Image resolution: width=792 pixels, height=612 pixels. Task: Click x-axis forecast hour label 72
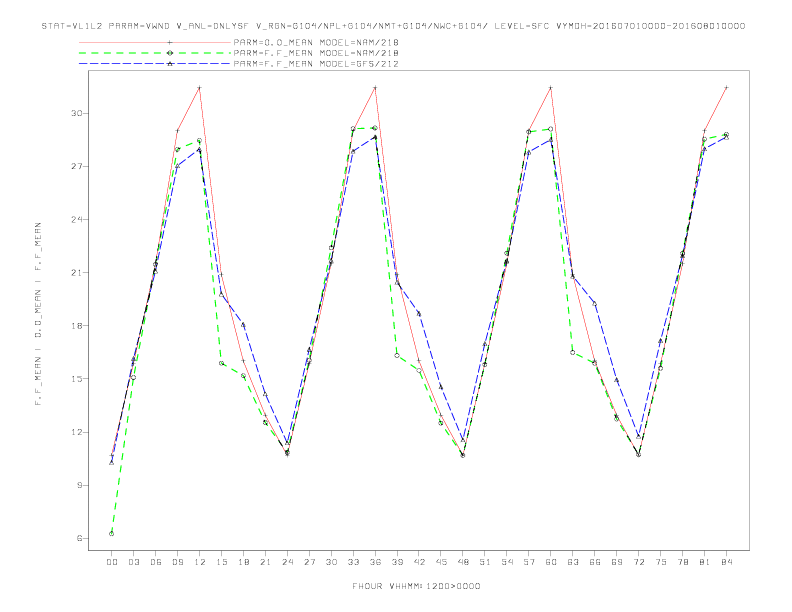pos(638,562)
